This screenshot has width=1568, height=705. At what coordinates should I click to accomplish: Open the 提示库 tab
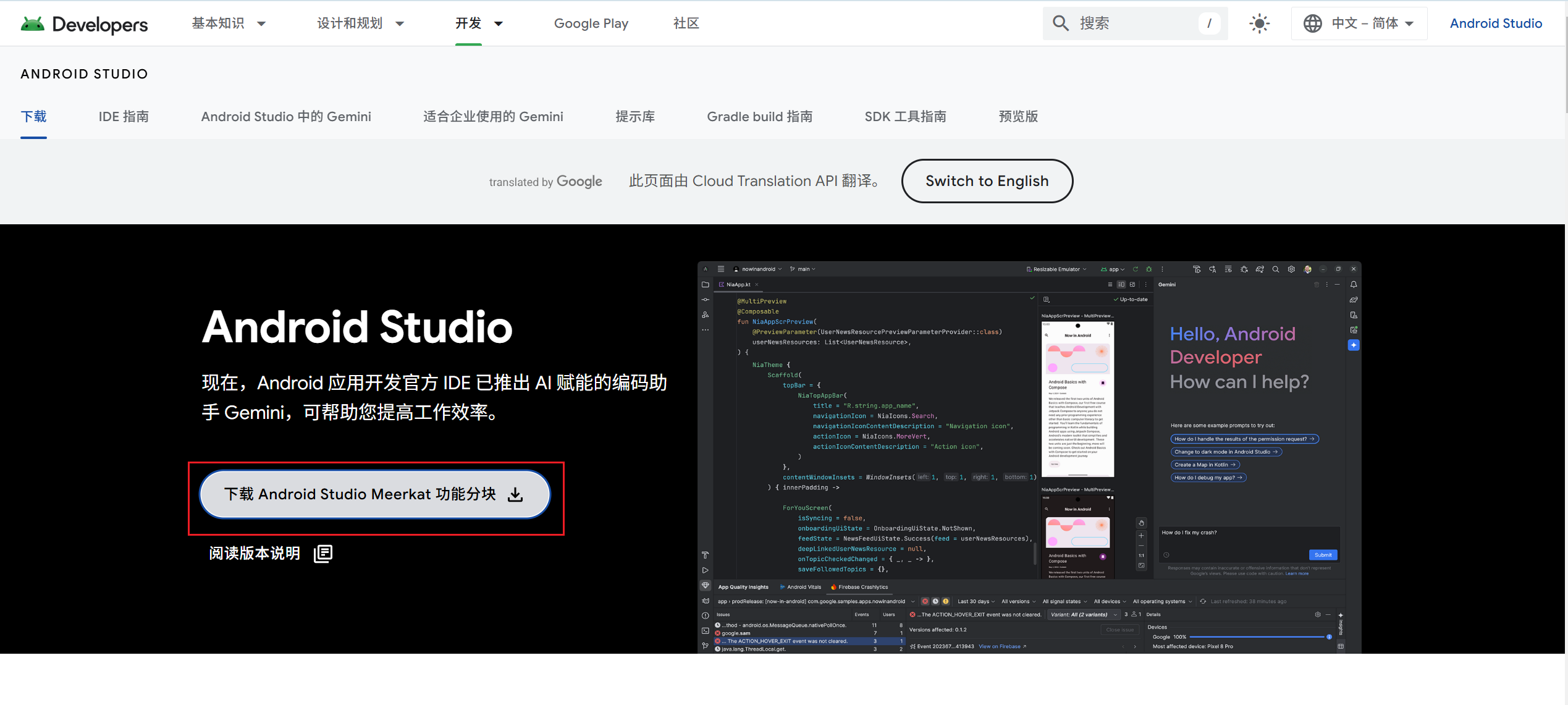click(x=635, y=117)
